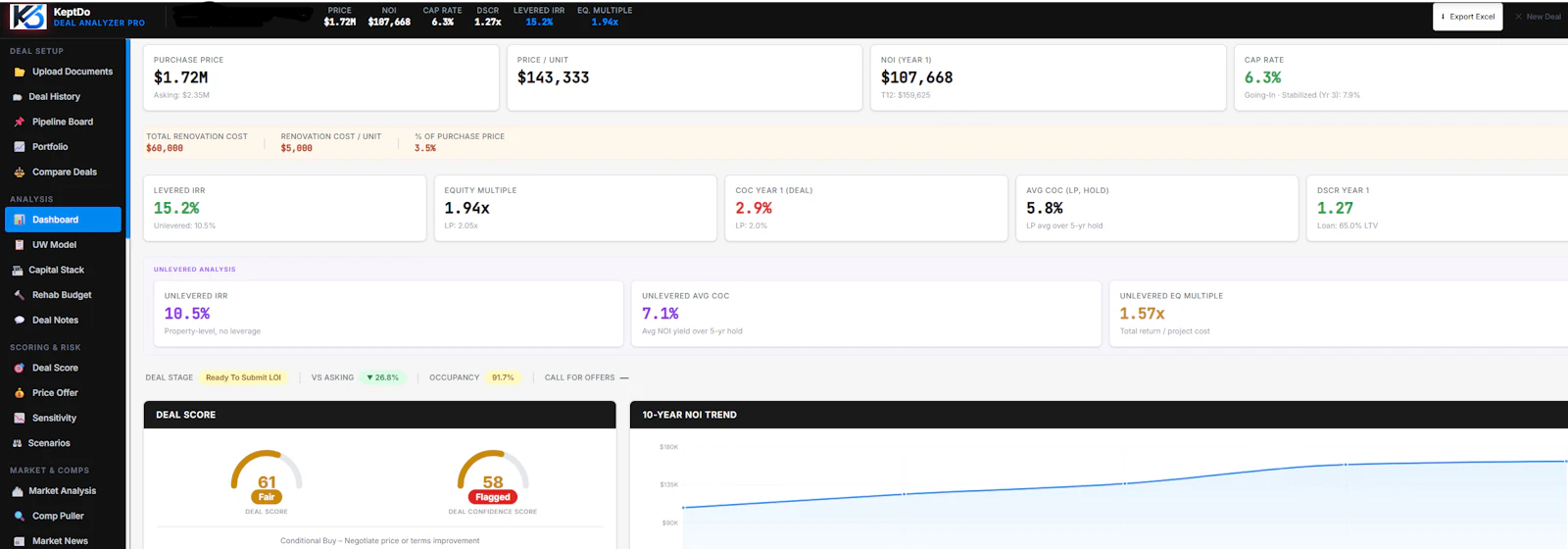The width and height of the screenshot is (1568, 549).
Task: Click the Call For Offers field
Action: 587,377
